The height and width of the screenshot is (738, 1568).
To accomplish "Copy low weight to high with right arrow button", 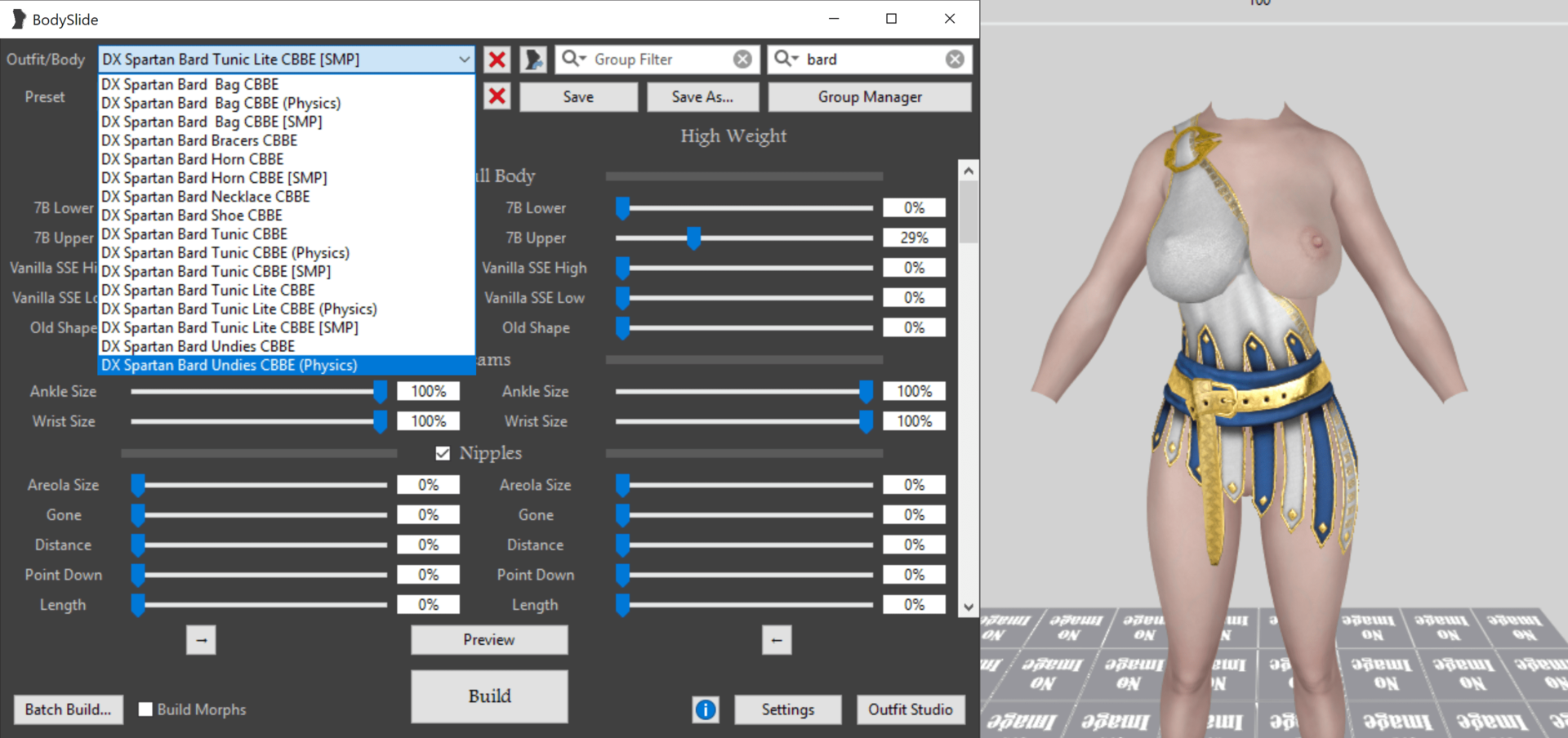I will [x=202, y=640].
